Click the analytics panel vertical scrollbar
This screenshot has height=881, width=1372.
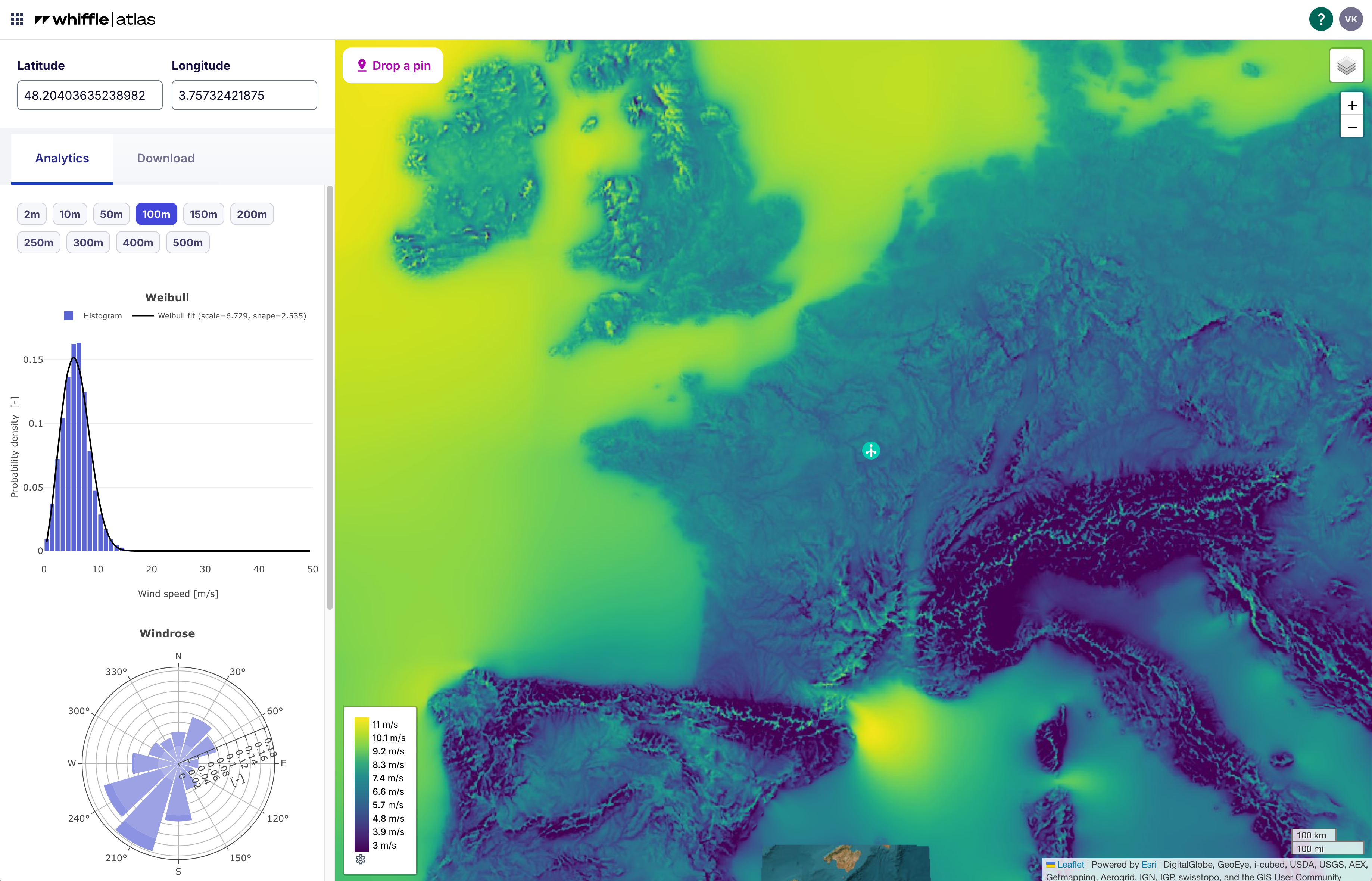pyautogui.click(x=330, y=398)
